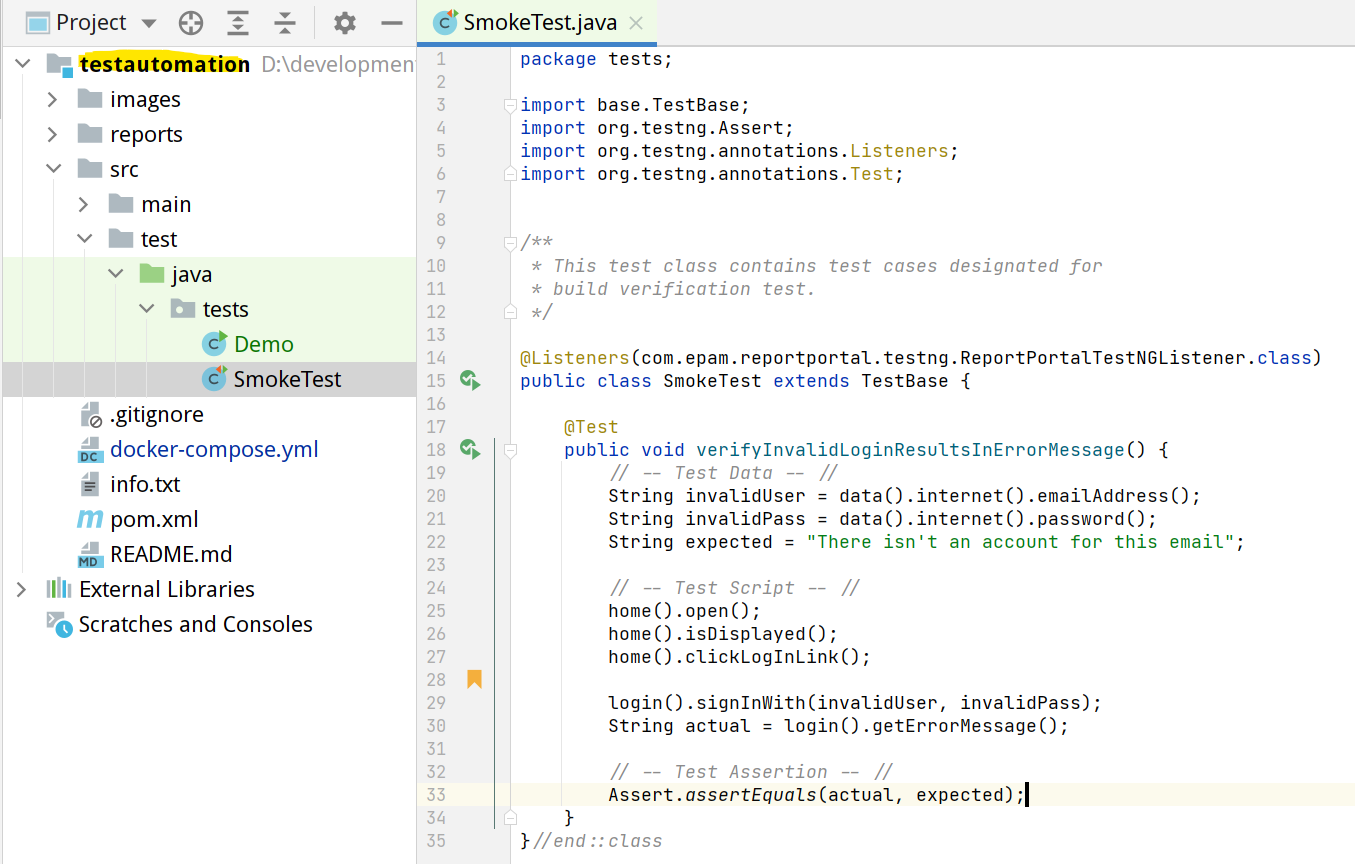Fold the Javadoc comment block at line 9

(x=510, y=243)
